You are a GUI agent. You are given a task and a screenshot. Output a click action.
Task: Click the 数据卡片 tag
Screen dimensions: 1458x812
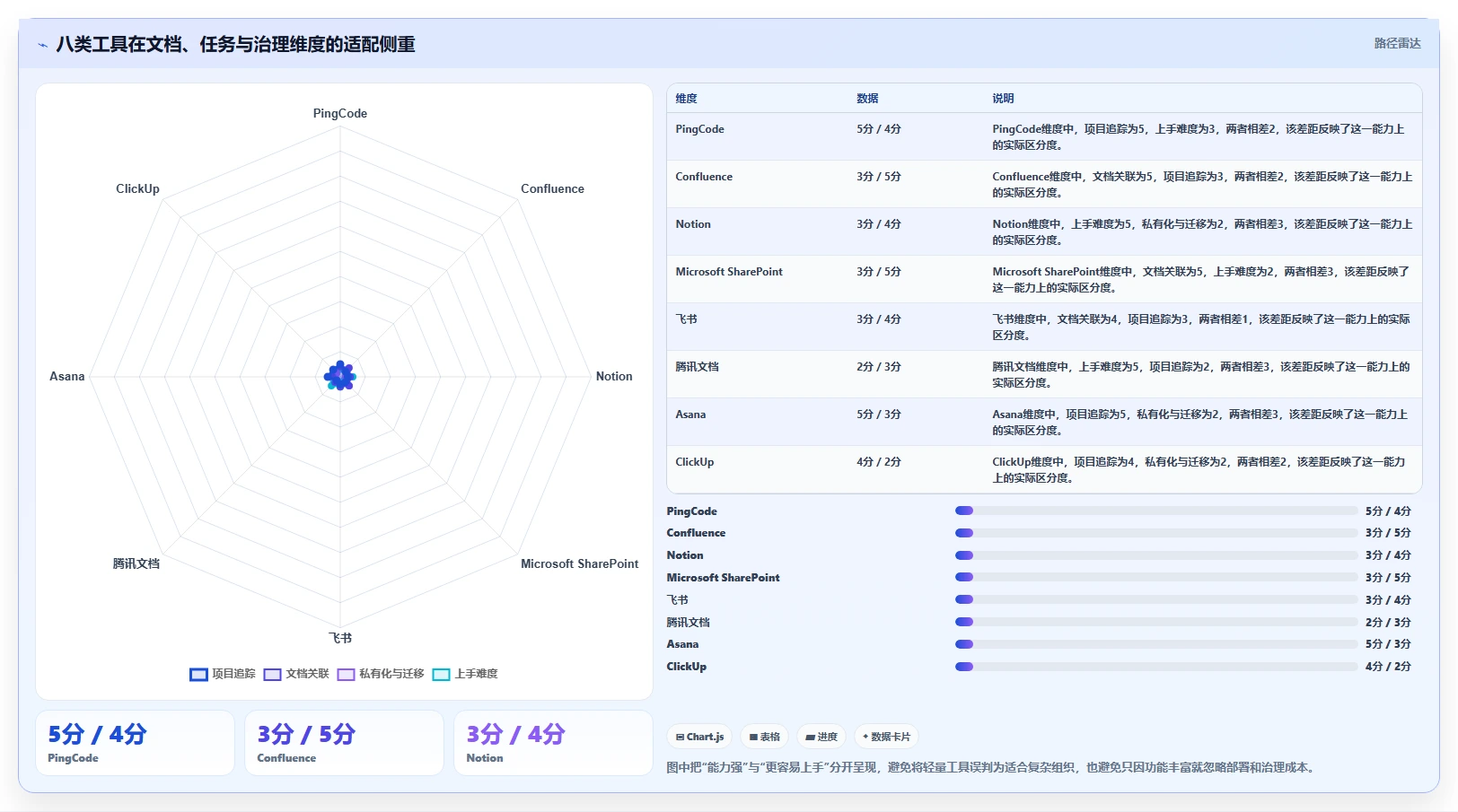(x=886, y=737)
